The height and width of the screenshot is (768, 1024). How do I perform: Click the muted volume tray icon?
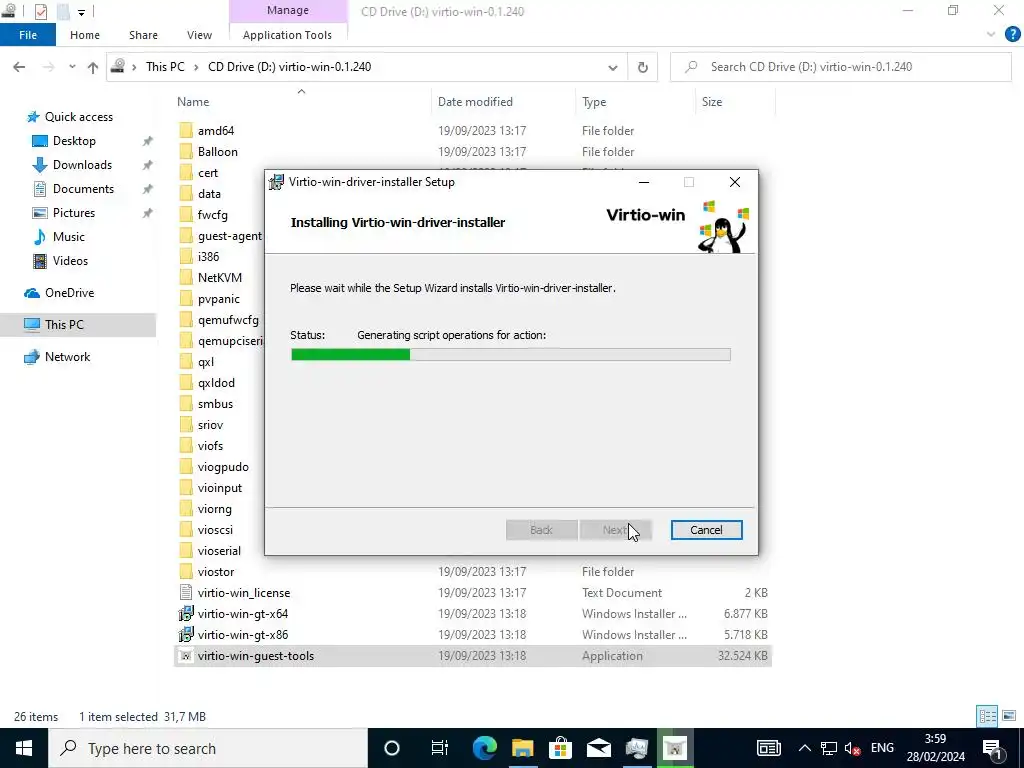click(x=852, y=748)
